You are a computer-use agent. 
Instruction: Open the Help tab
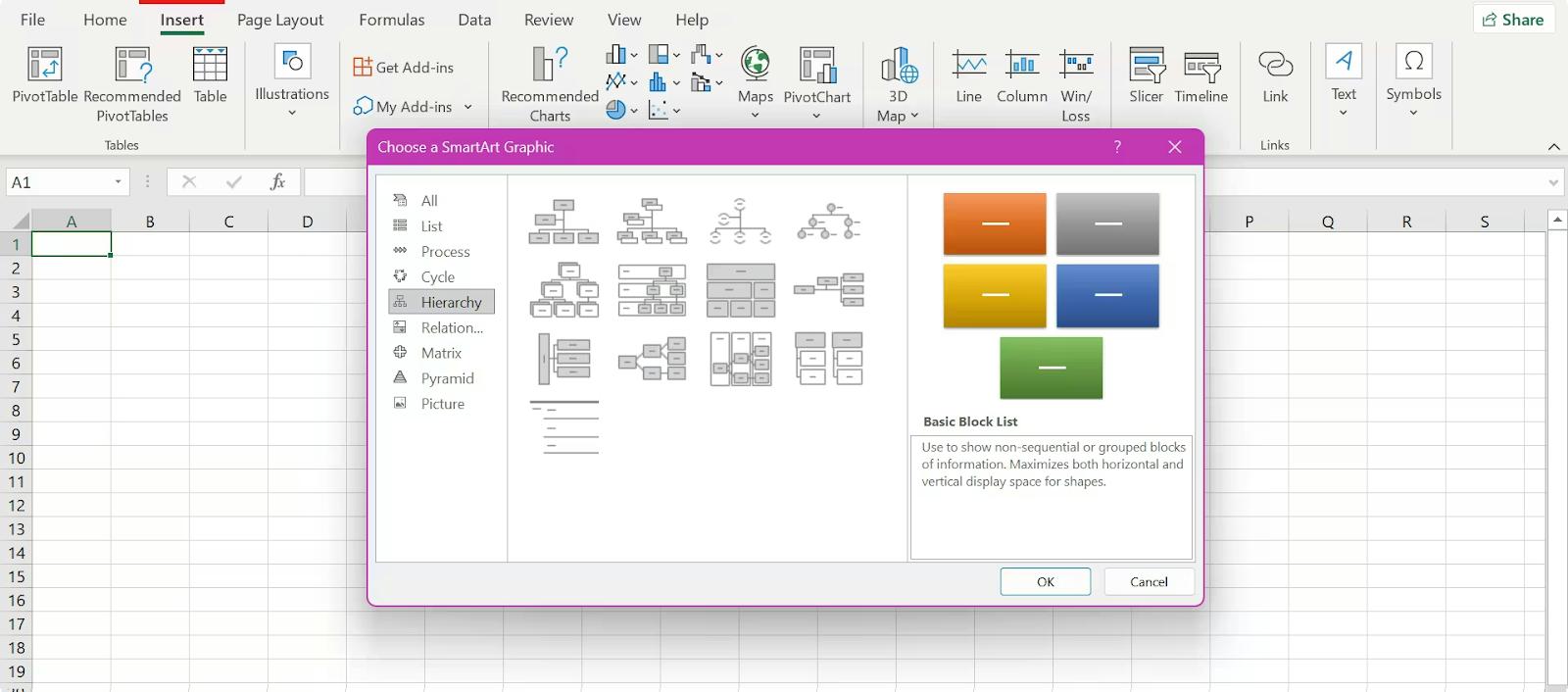(692, 20)
